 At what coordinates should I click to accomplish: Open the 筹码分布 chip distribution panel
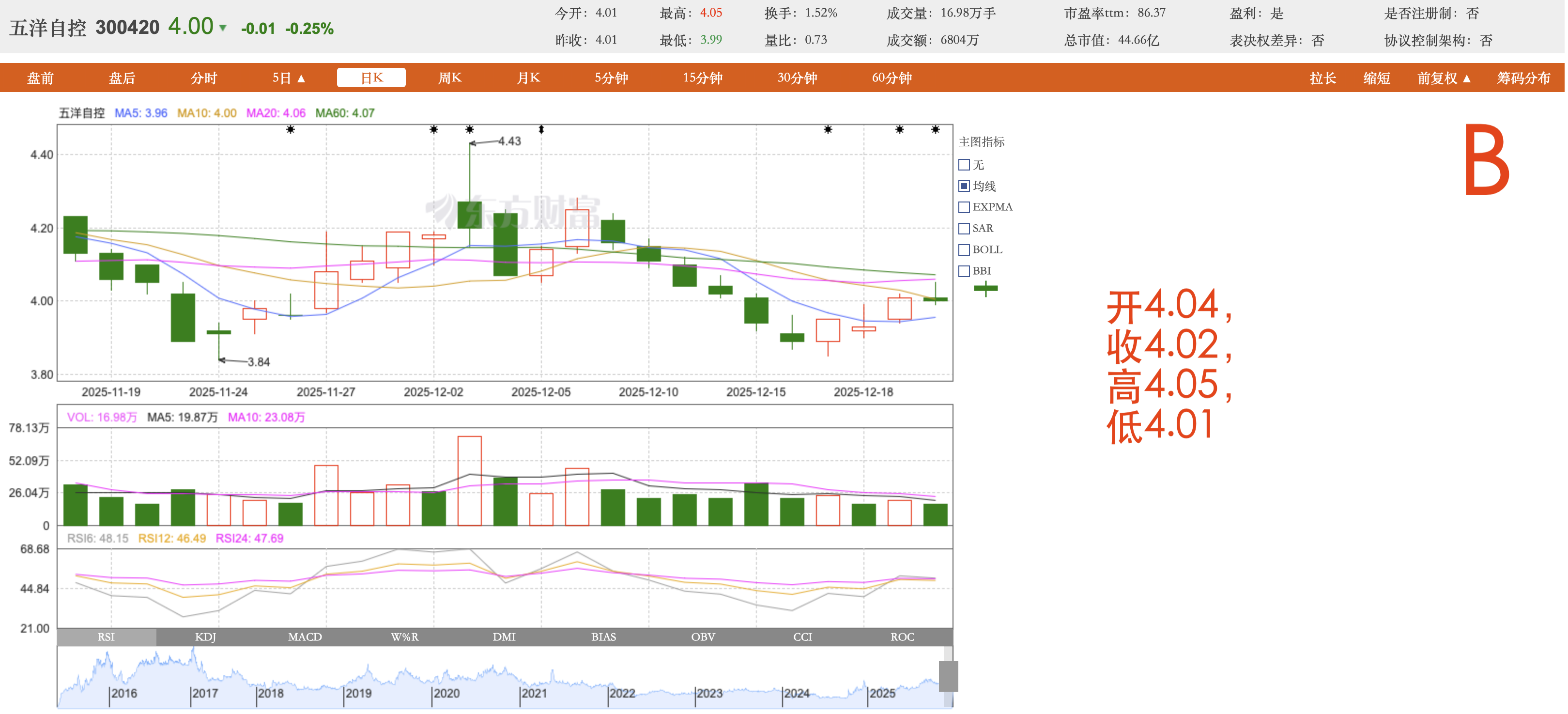tap(1523, 78)
